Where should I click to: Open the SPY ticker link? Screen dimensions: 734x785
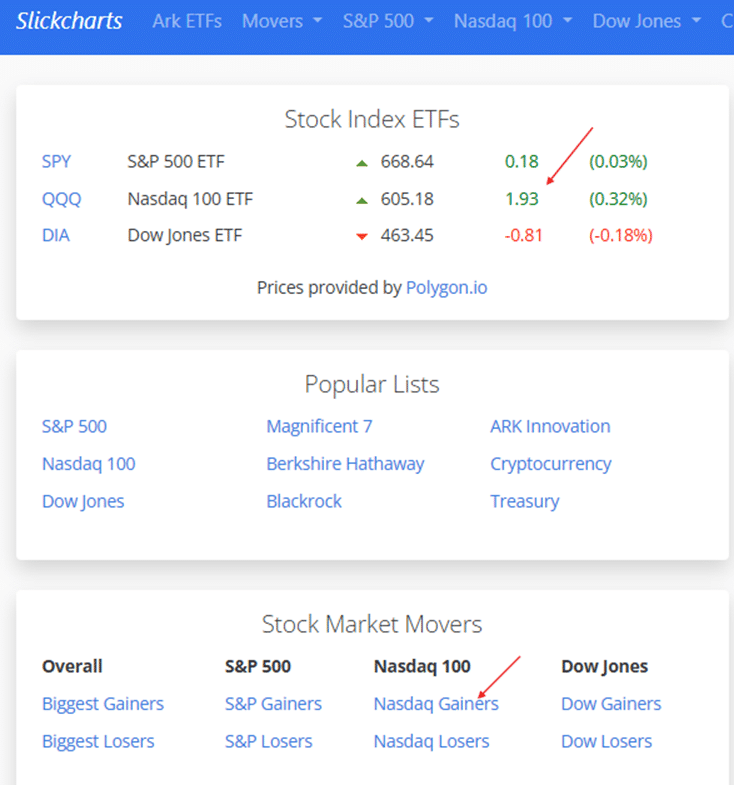[57, 161]
